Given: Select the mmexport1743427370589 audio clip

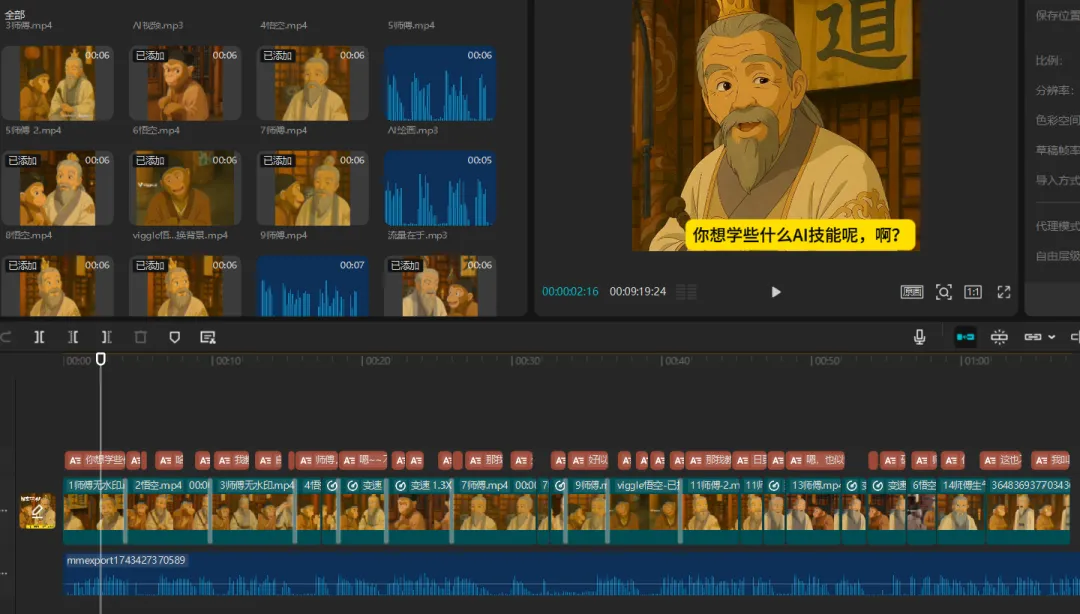Looking at the screenshot, I should point(572,575).
